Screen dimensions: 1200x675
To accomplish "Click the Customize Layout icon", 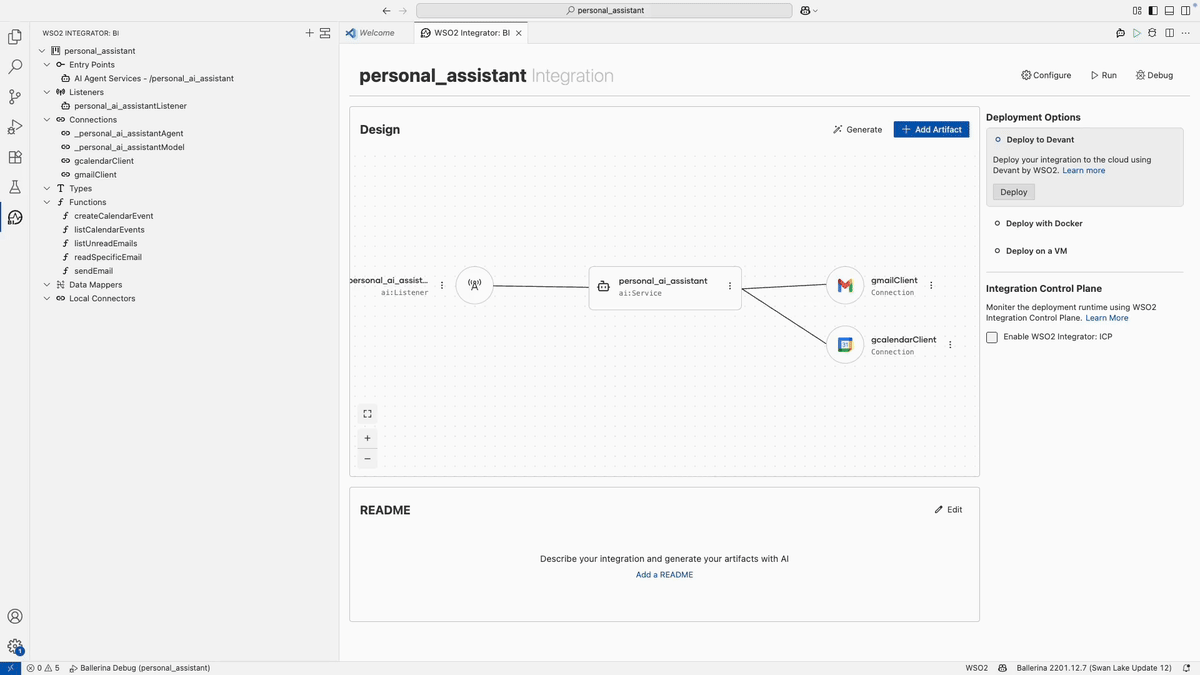I will pos(1137,10).
